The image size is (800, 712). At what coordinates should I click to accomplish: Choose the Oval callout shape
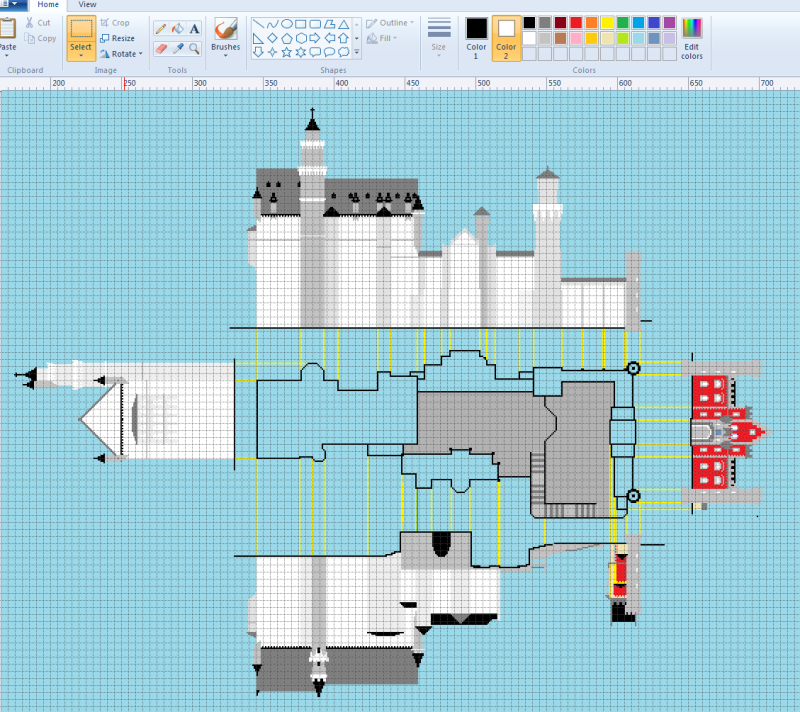[x=330, y=52]
